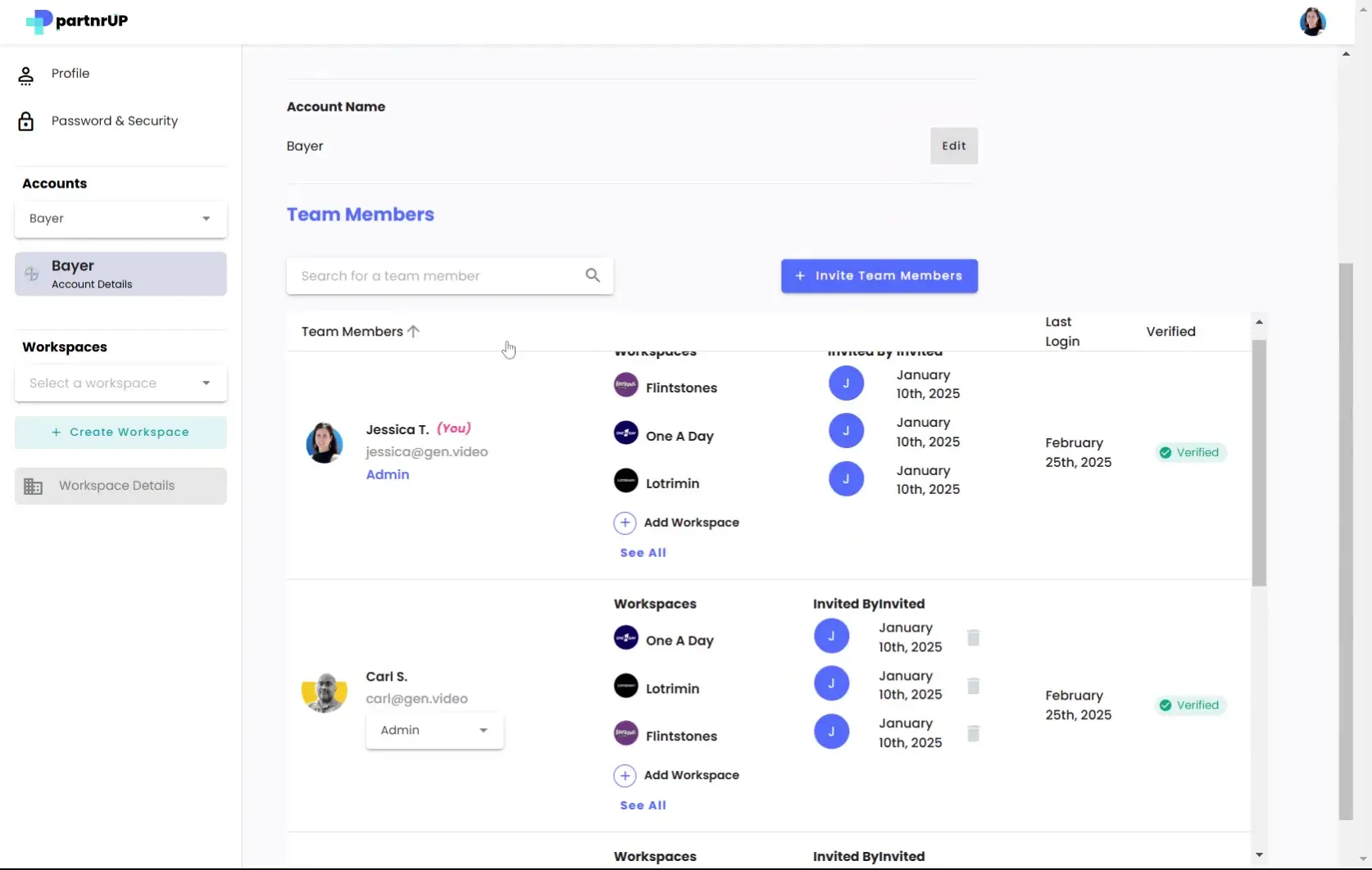Screen dimensions: 1372x870
Task: Click inside the team member search field
Action: point(426,275)
